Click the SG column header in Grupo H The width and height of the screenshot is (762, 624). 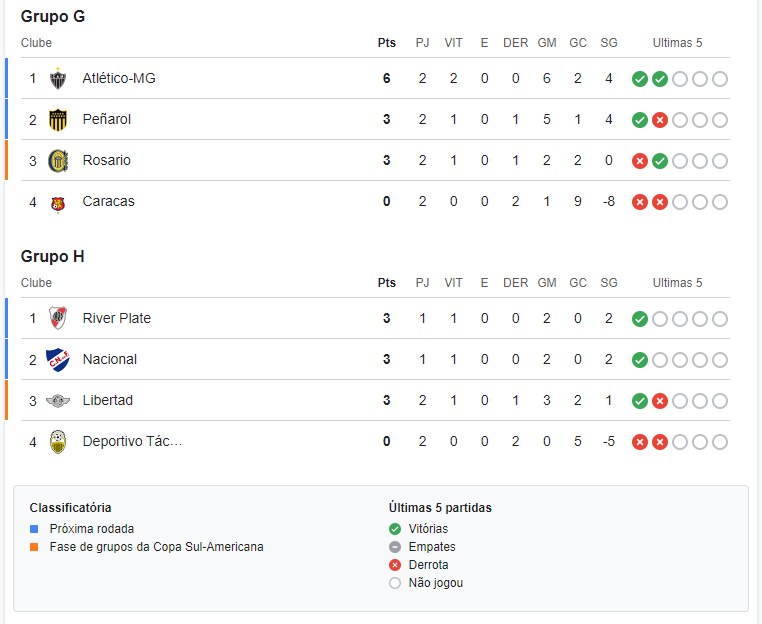pyautogui.click(x=608, y=283)
